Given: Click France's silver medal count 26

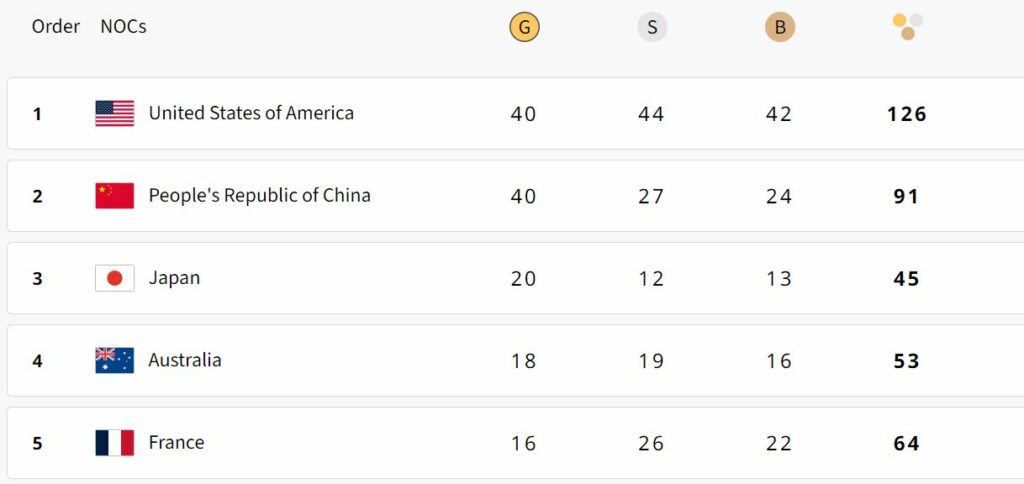Looking at the screenshot, I should (x=651, y=443).
